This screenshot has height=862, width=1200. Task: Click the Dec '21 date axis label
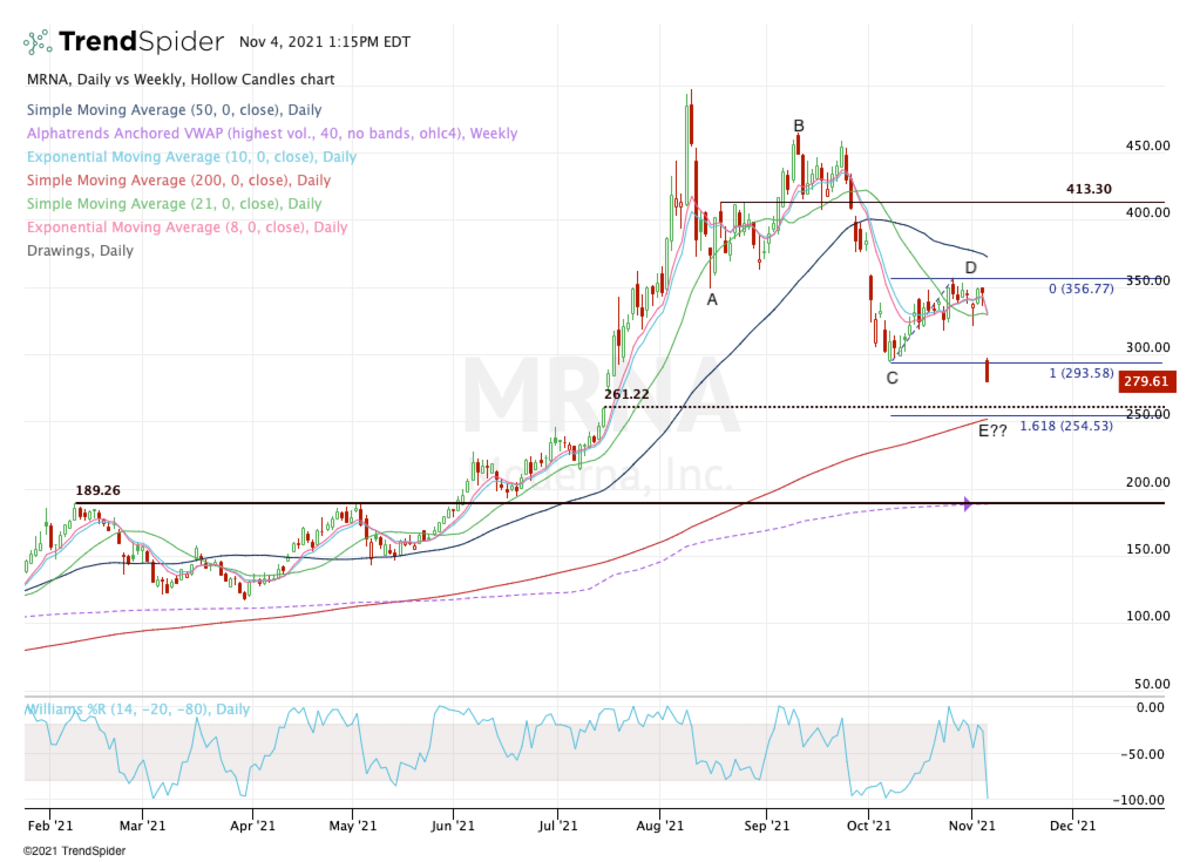(x=1071, y=826)
